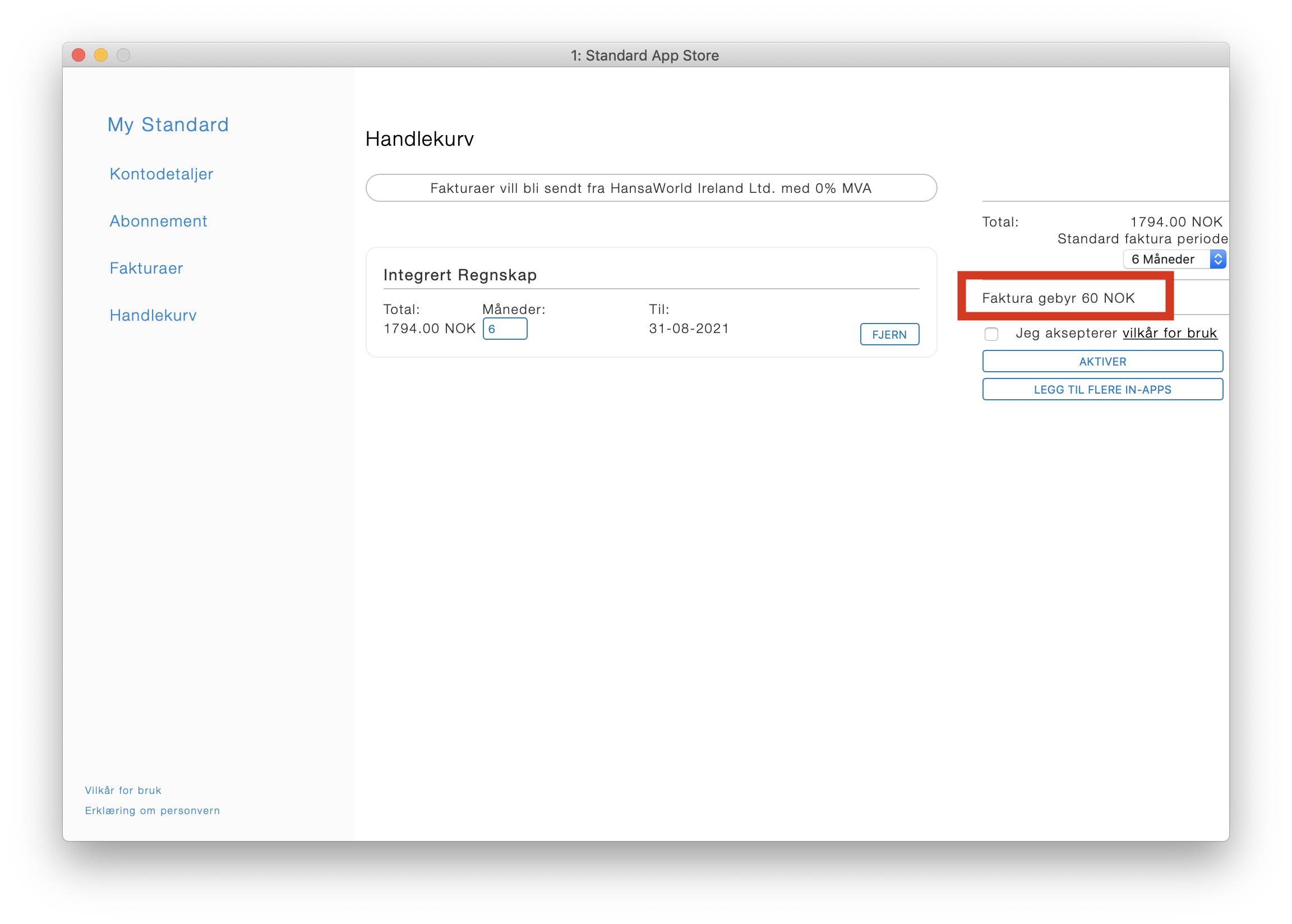Click the Handlekurv page heading

point(419,139)
